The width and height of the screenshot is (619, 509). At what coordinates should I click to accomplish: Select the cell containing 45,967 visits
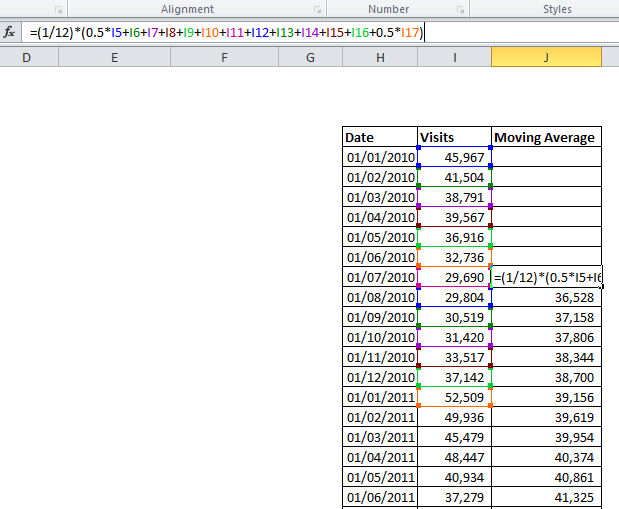click(455, 157)
